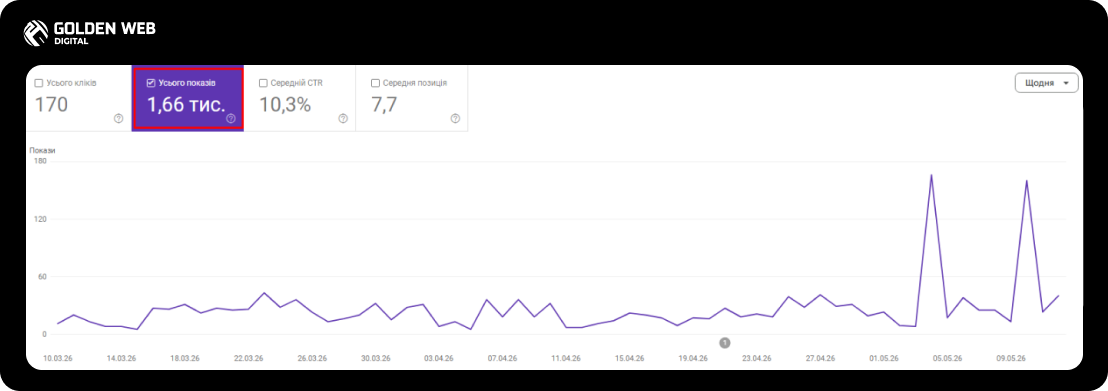Click the 30.03.26 date label
This screenshot has width=1108, height=391.
point(375,358)
